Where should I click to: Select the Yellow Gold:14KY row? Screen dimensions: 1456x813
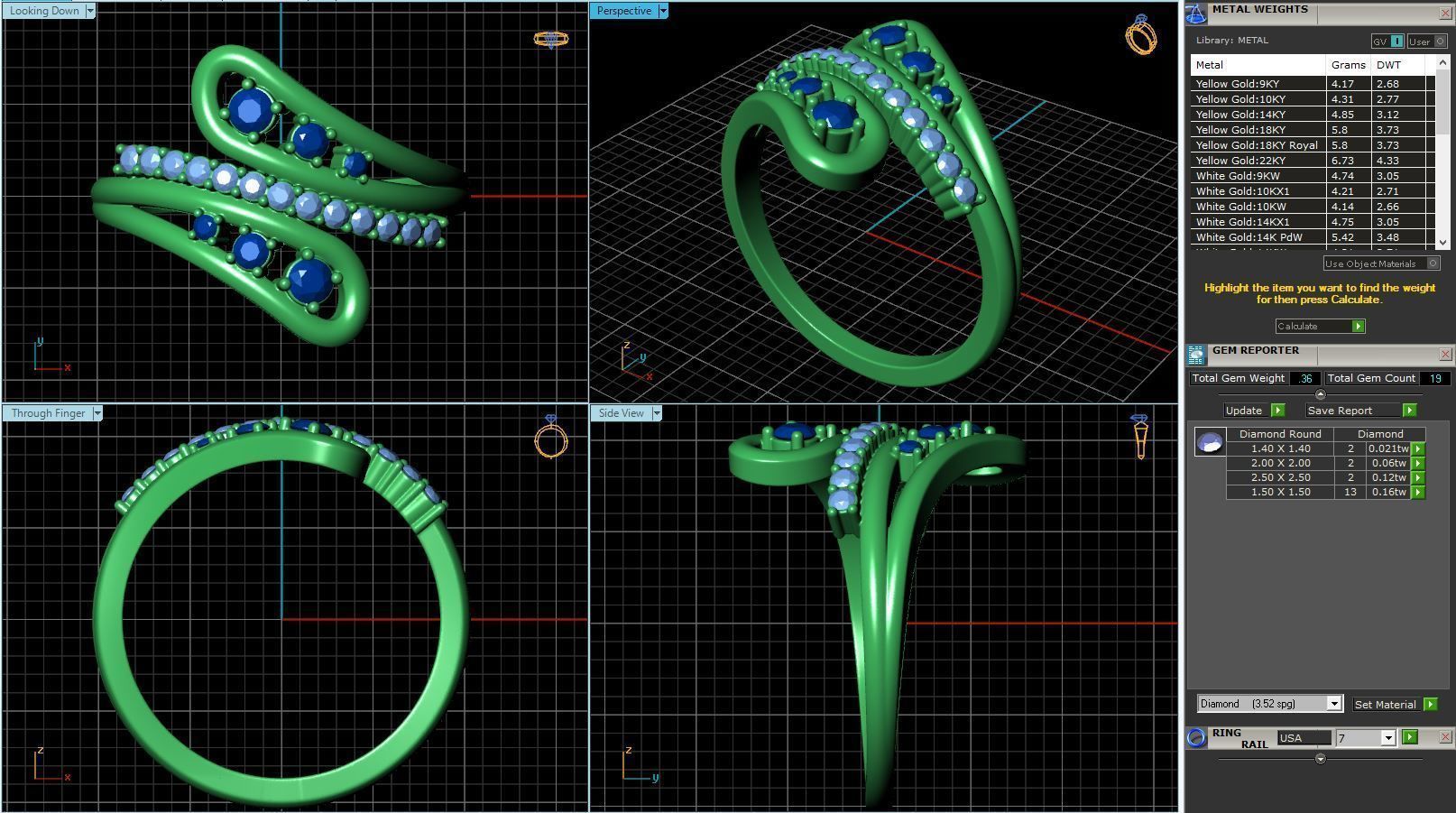tap(1313, 115)
